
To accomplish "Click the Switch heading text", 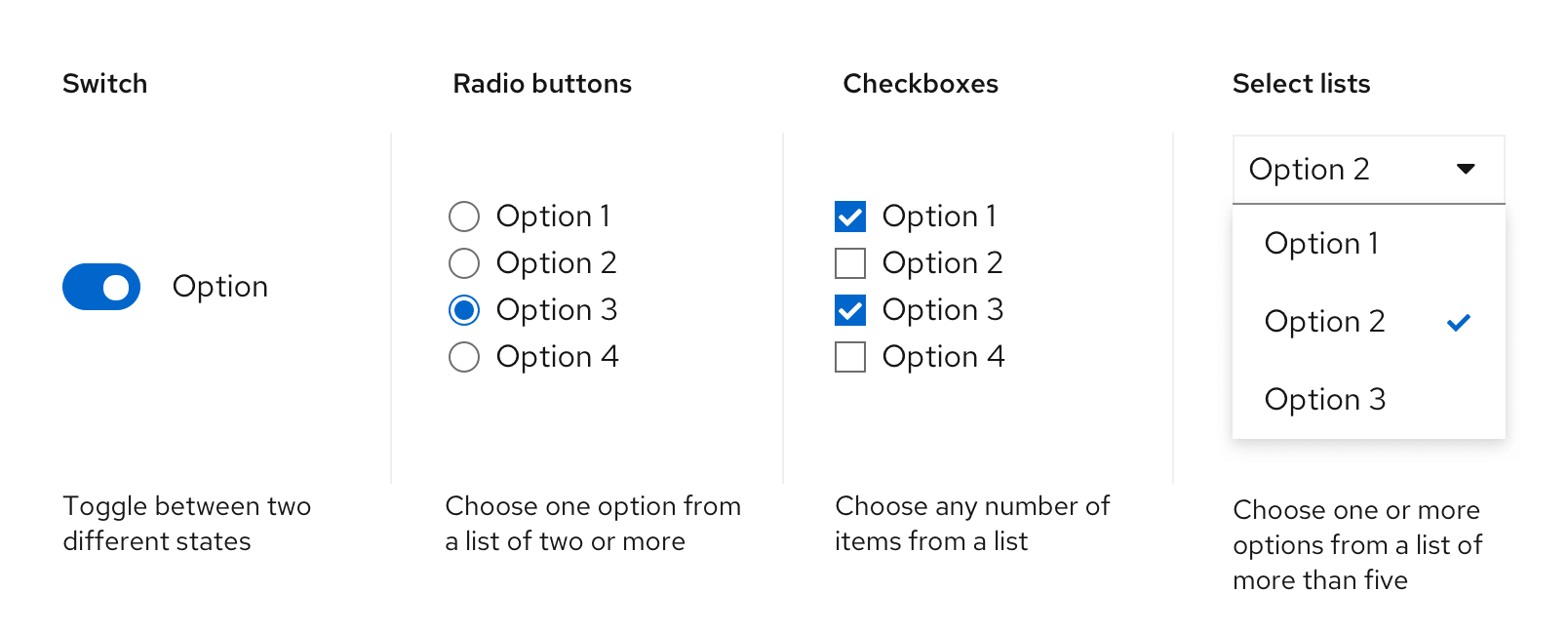I will [104, 84].
